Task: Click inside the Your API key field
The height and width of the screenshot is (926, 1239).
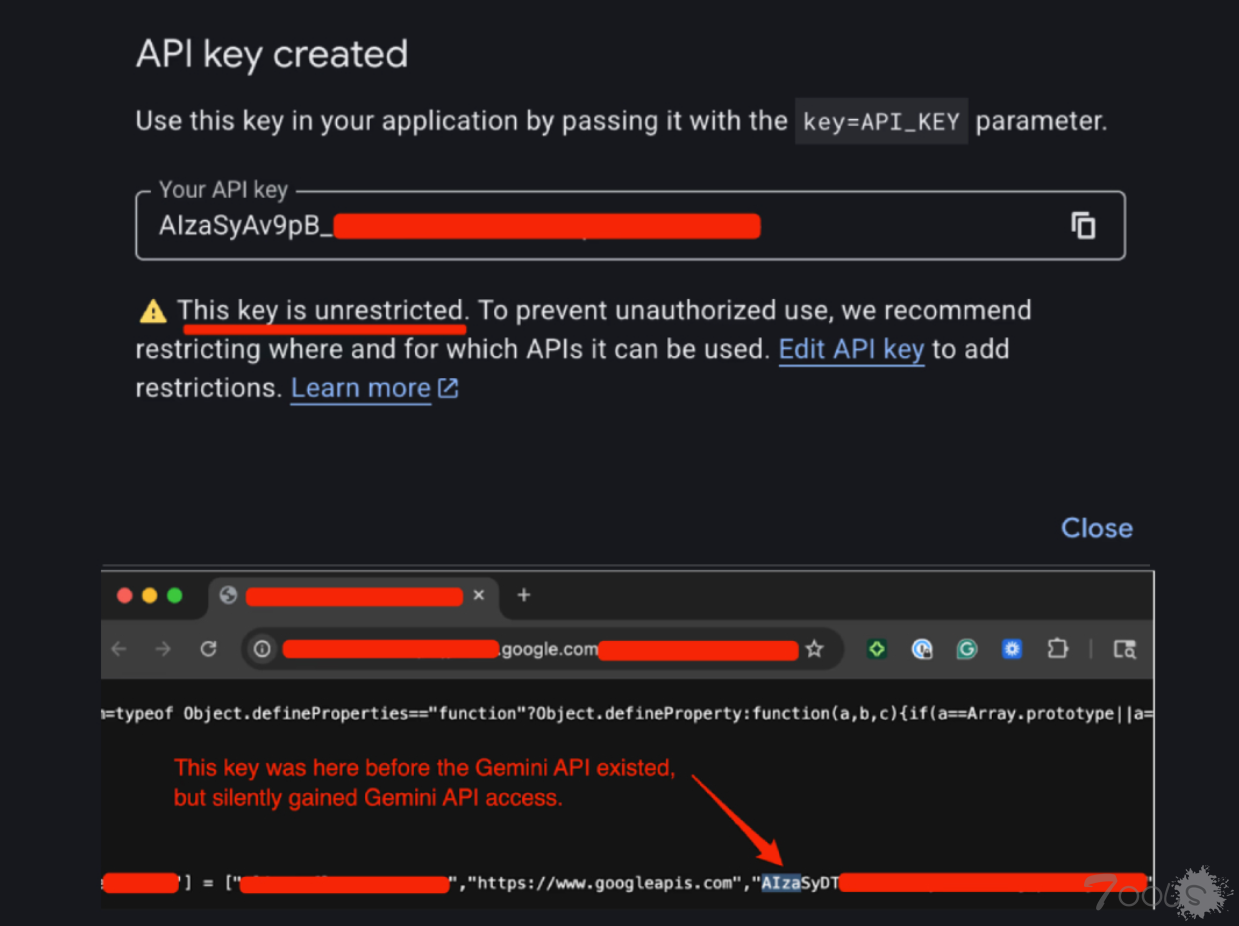Action: 600,227
